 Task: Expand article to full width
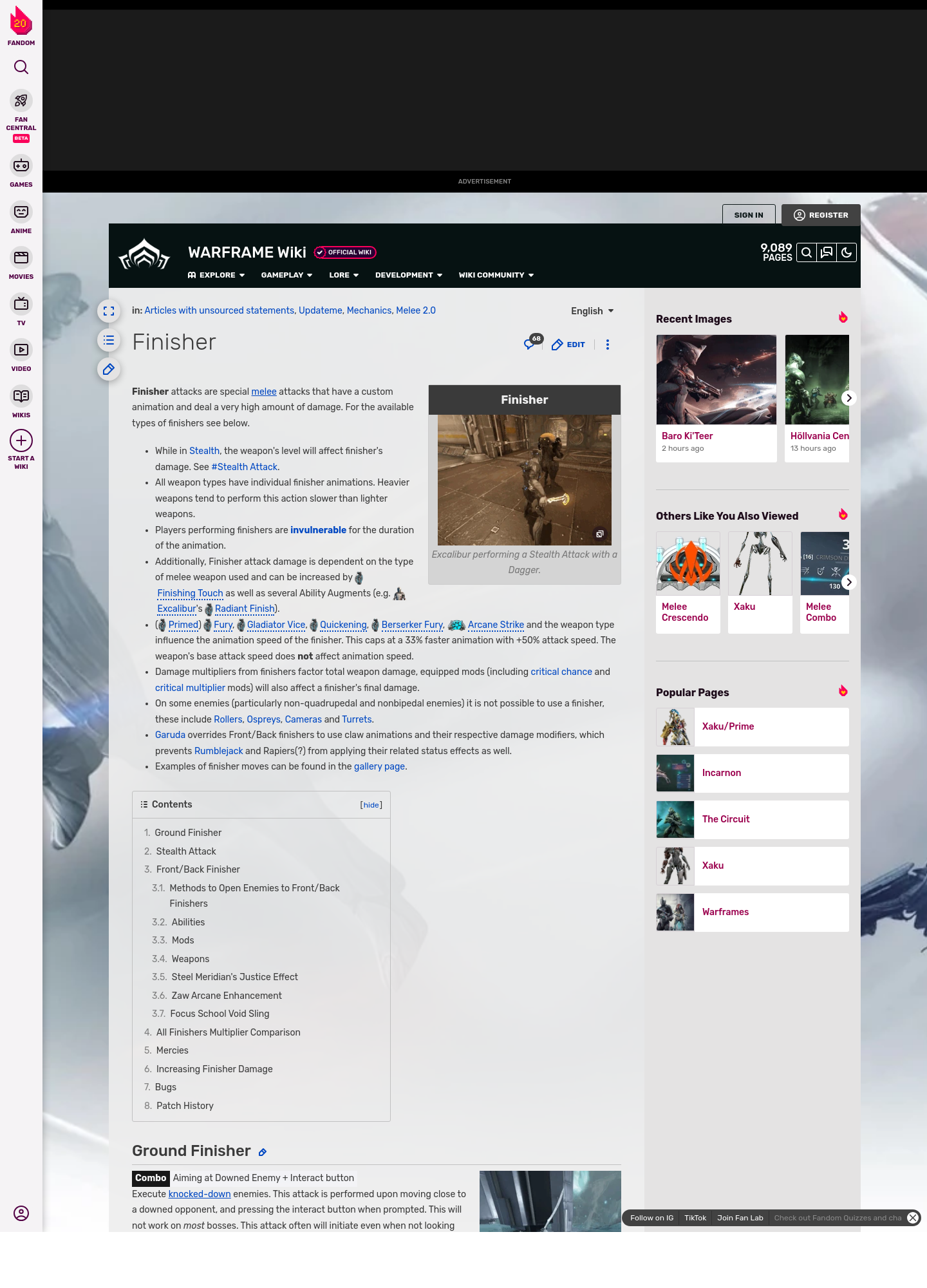coord(109,311)
